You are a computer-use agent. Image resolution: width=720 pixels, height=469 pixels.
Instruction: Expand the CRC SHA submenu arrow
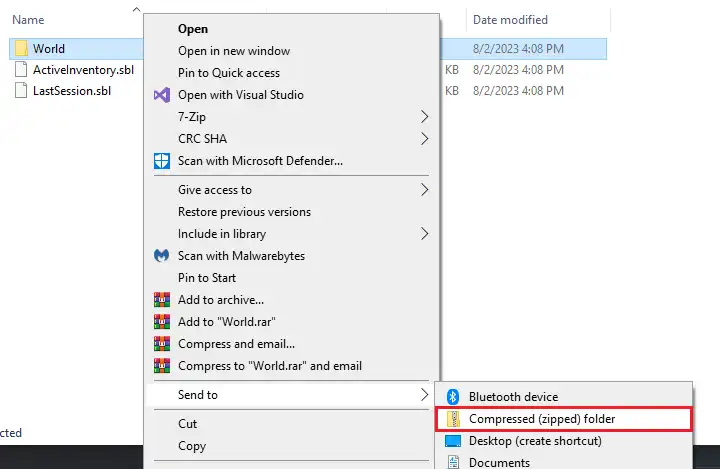pyautogui.click(x=424, y=139)
